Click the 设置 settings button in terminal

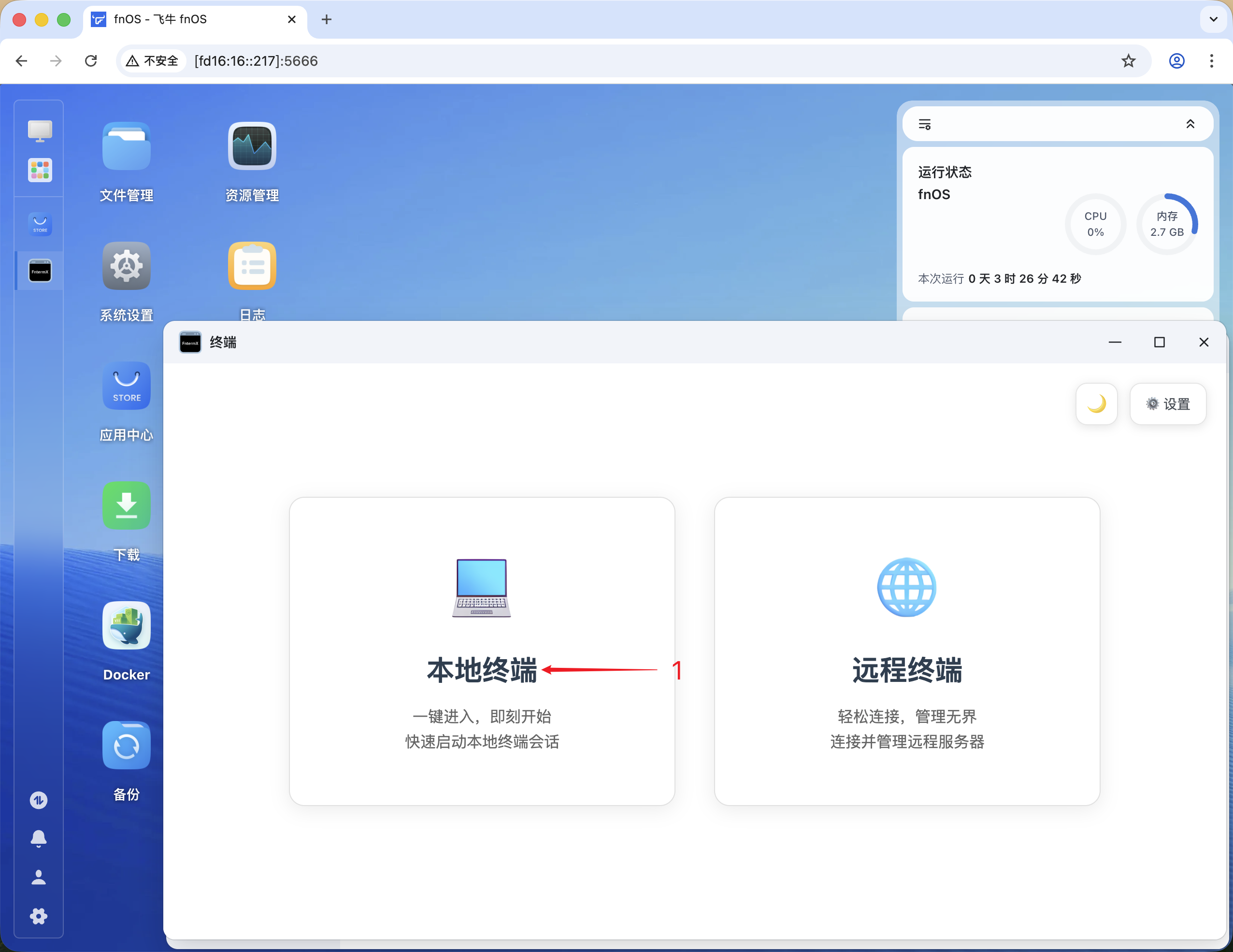click(1167, 404)
